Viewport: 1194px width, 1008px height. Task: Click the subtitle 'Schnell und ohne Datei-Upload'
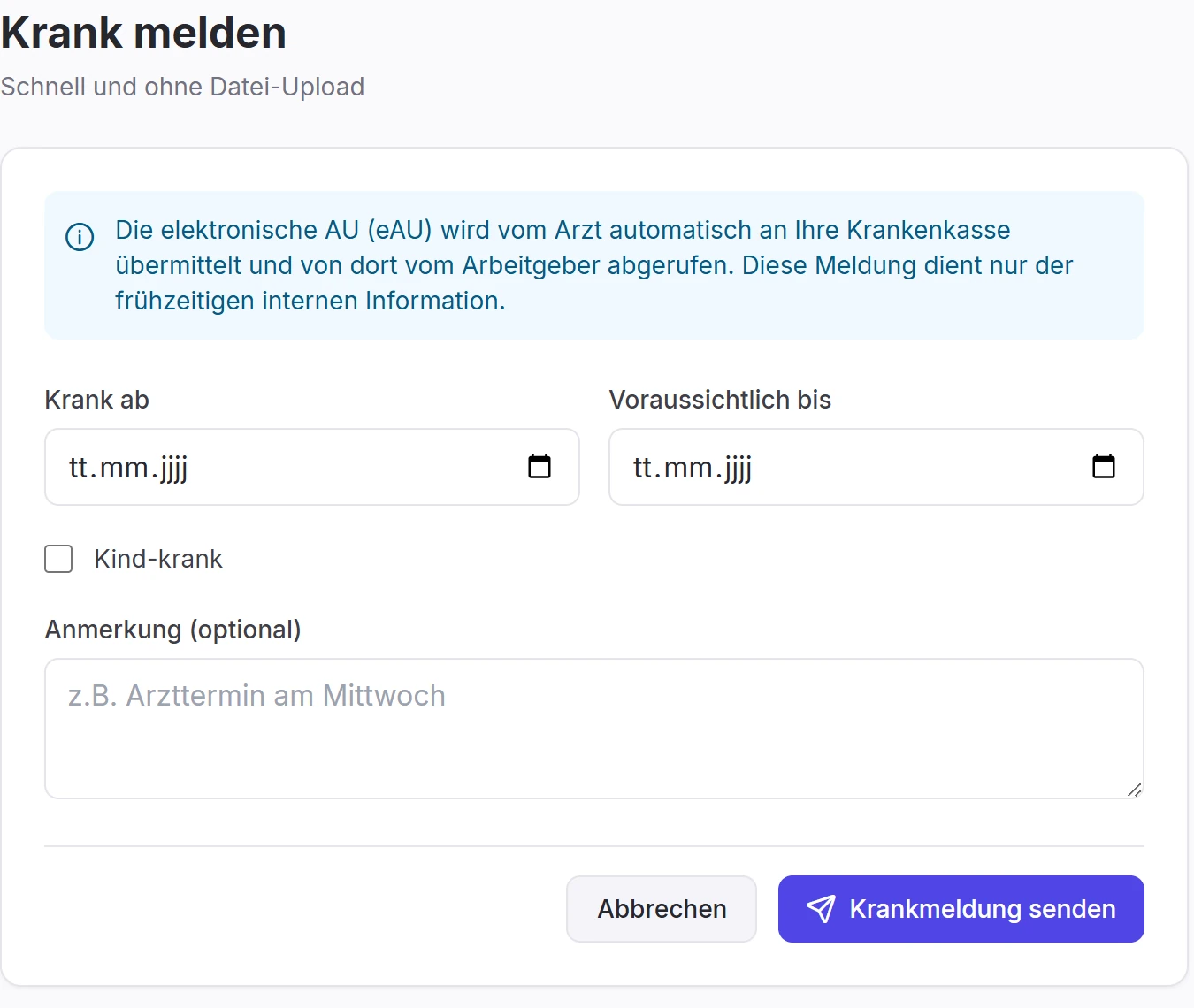[x=182, y=87]
